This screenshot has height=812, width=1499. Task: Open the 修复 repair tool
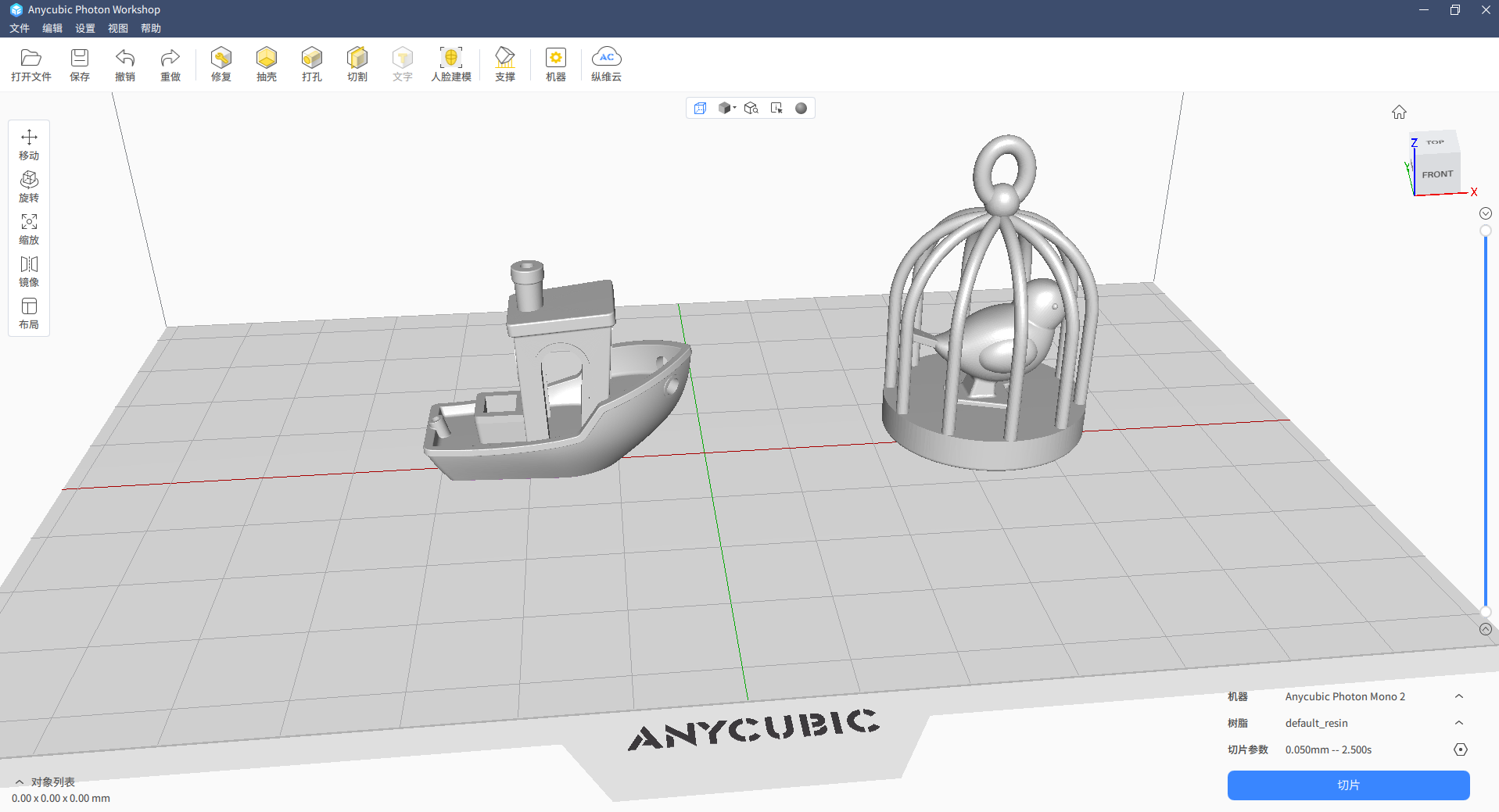[221, 64]
